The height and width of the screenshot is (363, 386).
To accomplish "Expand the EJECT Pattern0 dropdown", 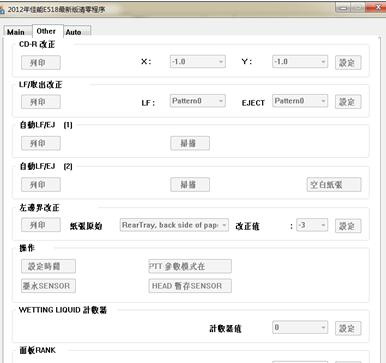I will (300, 101).
